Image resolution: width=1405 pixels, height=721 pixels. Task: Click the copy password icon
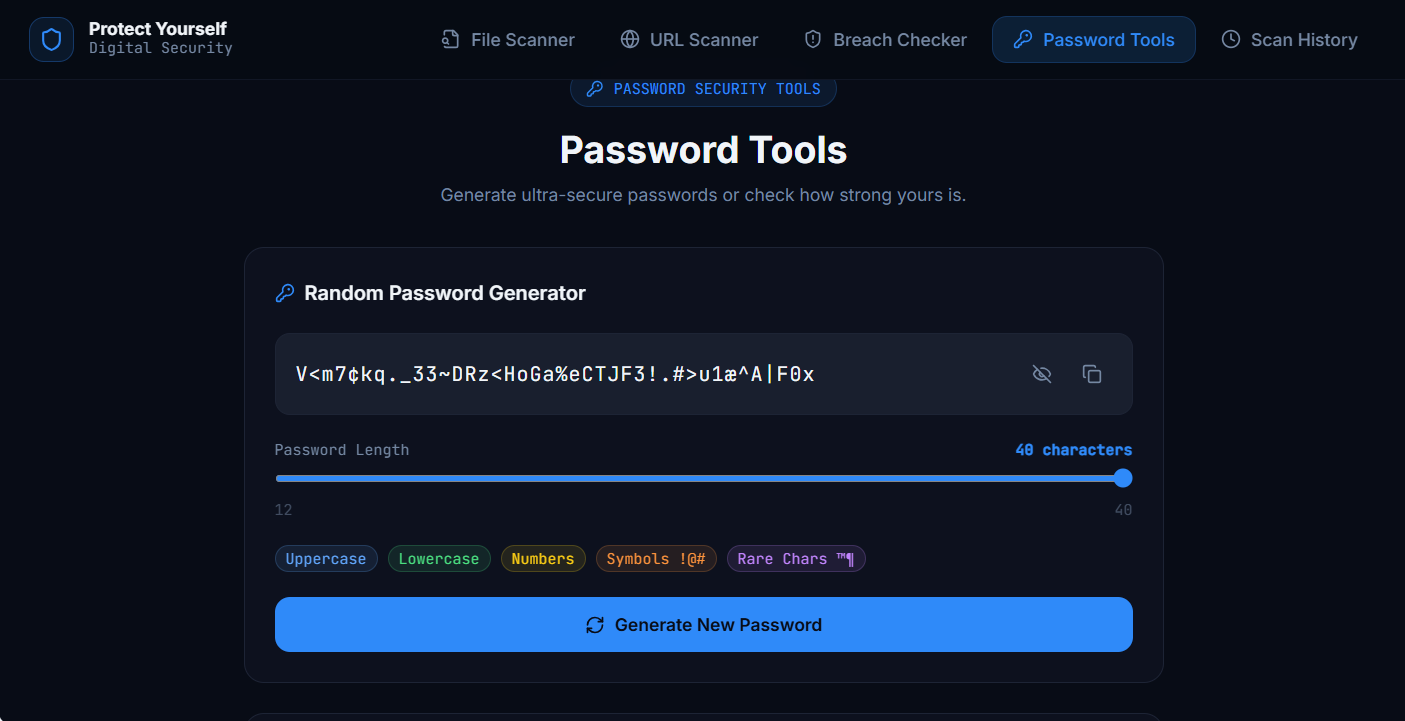point(1092,374)
